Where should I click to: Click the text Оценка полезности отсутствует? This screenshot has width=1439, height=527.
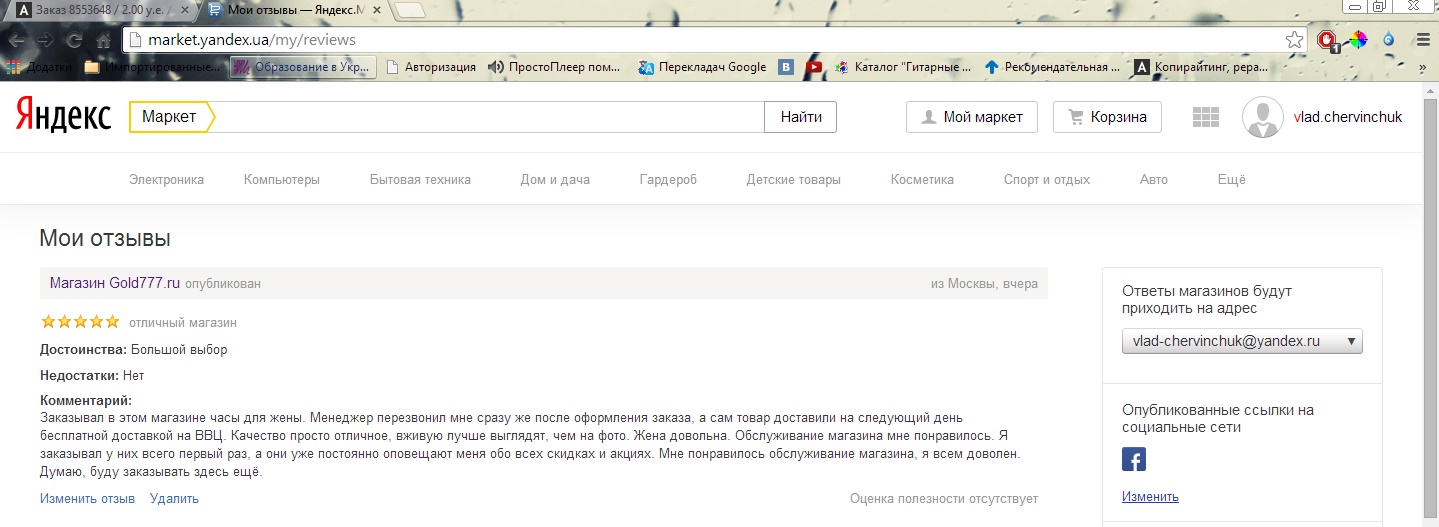(944, 498)
